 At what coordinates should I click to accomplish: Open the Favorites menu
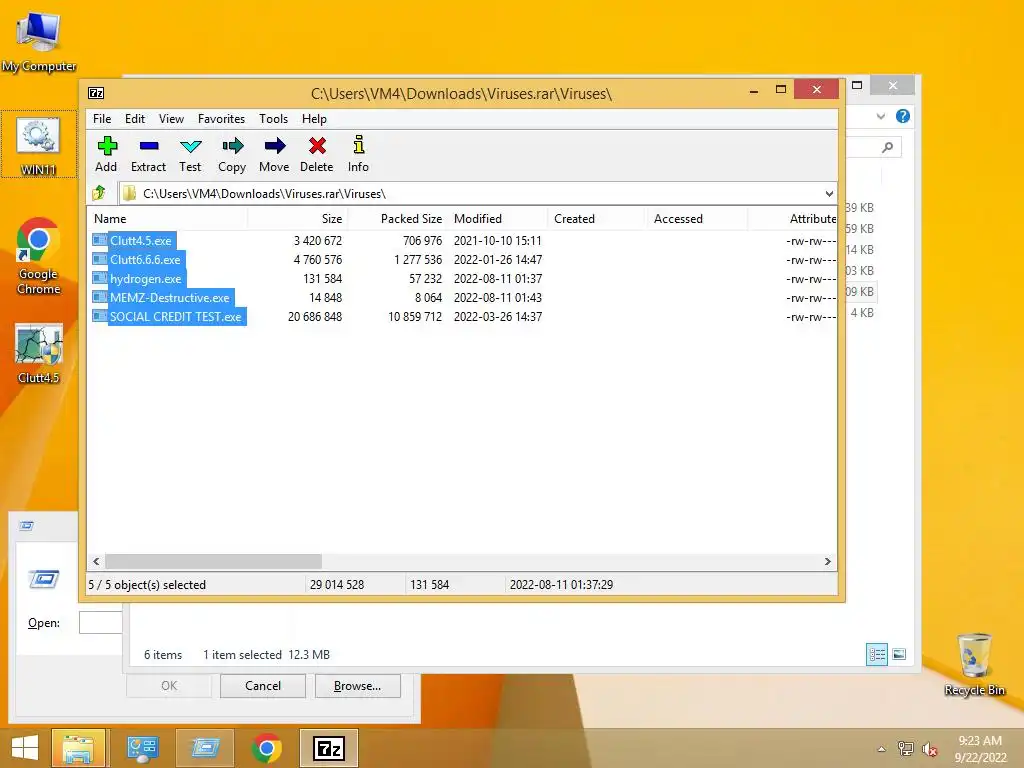[221, 119]
